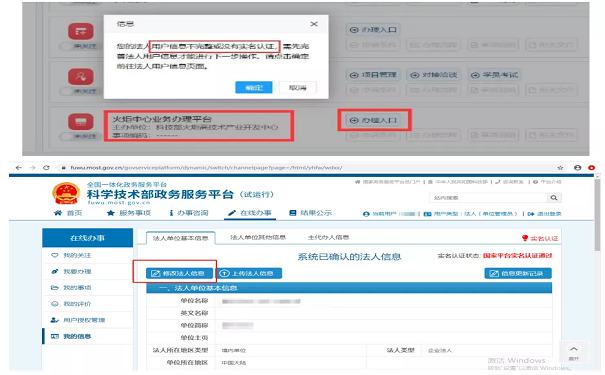The image size is (605, 375).
Task: Click the site search magnifier icon
Action: 554,198
